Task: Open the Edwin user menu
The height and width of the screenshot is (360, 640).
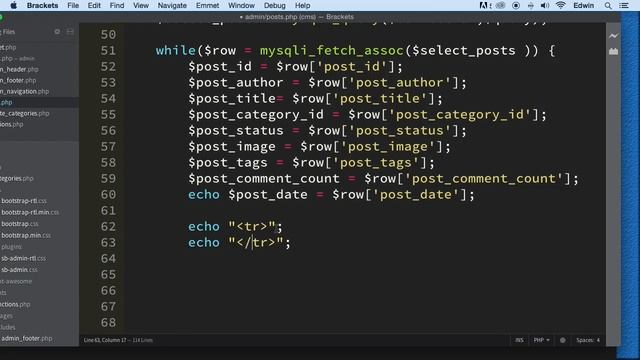Action: (x=584, y=5)
